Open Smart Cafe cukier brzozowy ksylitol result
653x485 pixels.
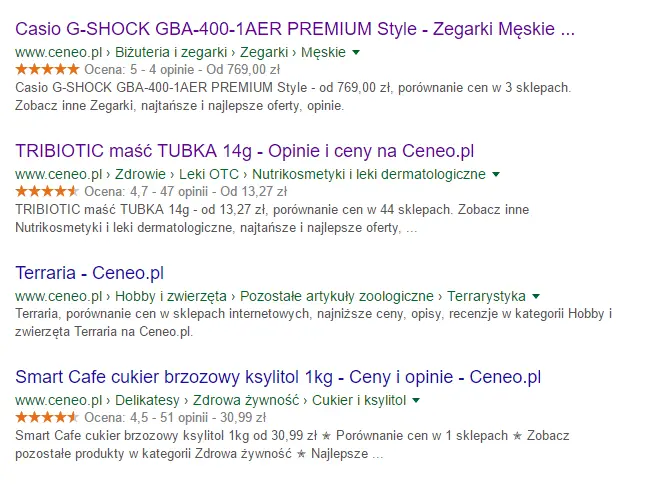click(x=278, y=377)
